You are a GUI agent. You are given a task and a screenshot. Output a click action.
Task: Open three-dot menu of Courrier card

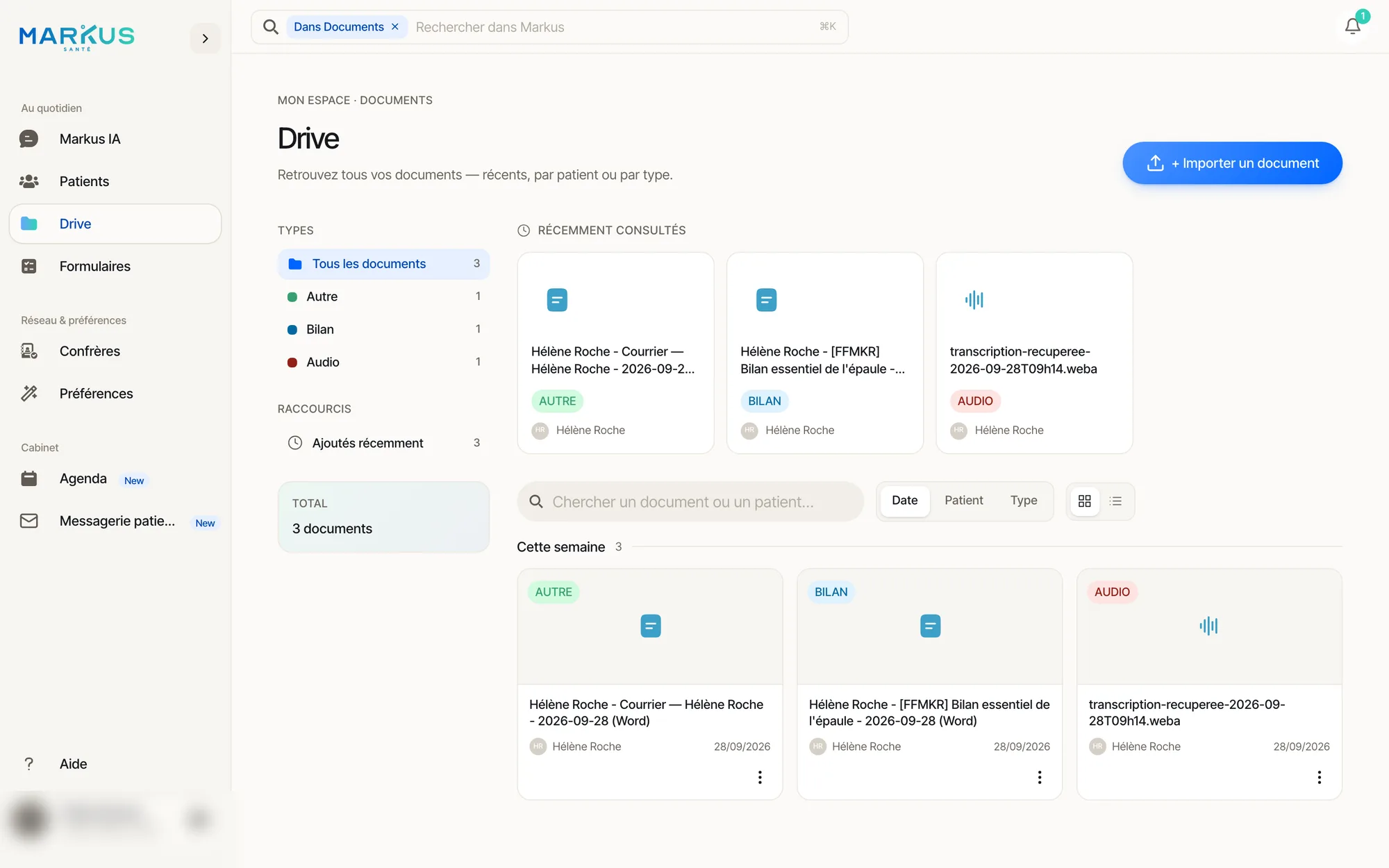click(x=760, y=777)
